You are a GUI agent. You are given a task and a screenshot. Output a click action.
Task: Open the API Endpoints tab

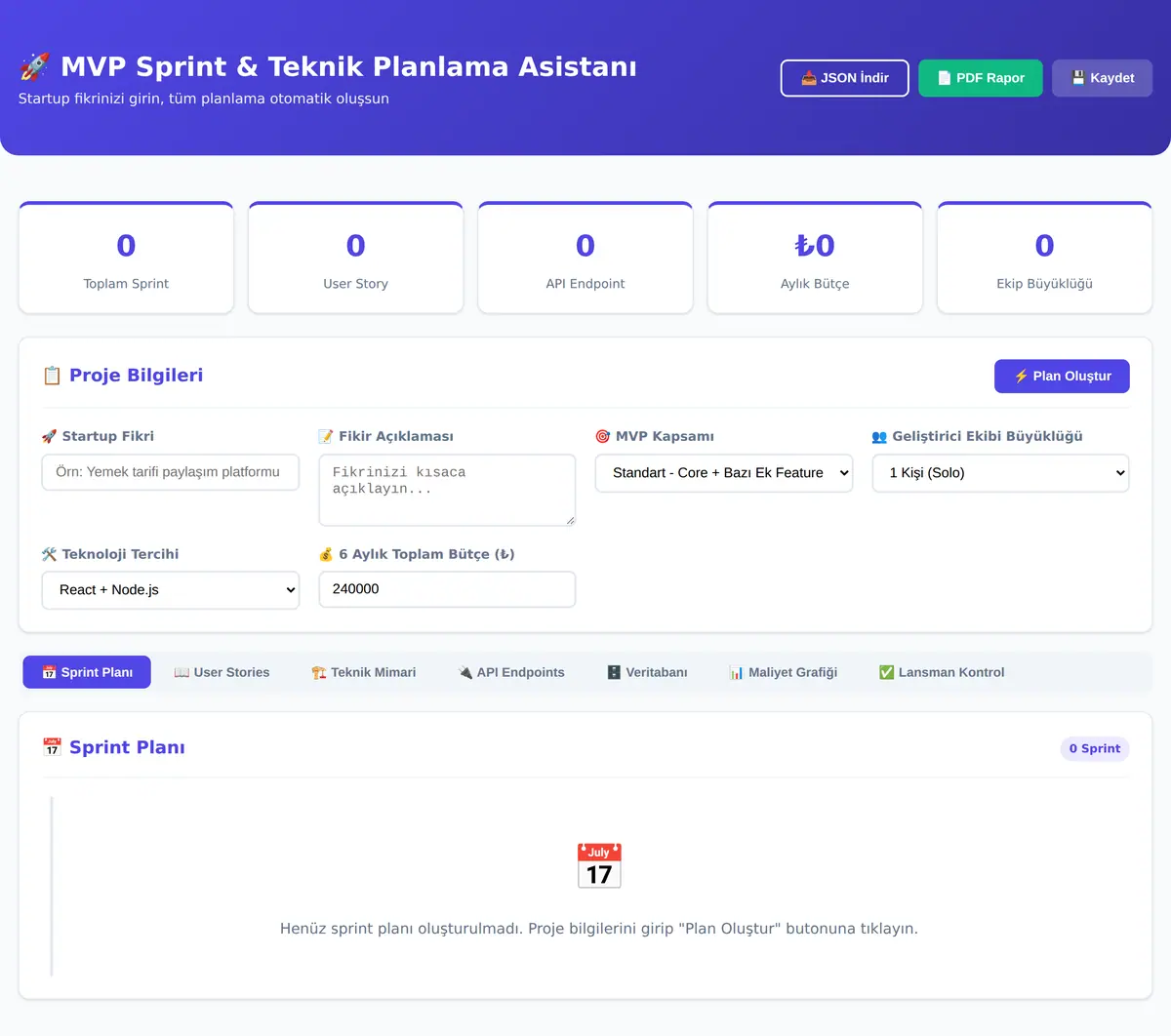tap(511, 672)
